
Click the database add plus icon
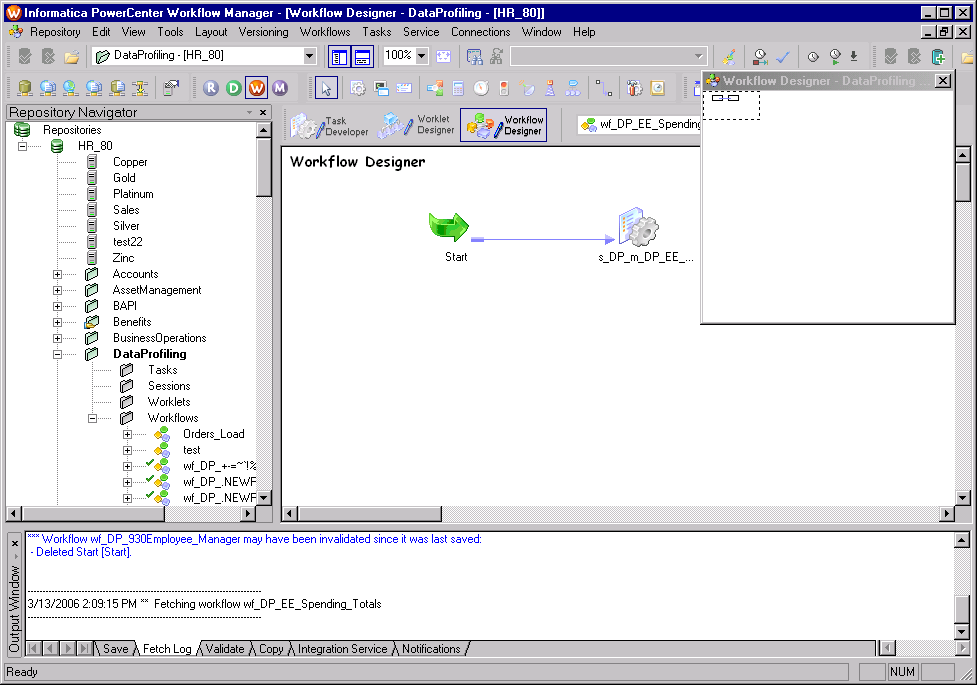tap(938, 57)
